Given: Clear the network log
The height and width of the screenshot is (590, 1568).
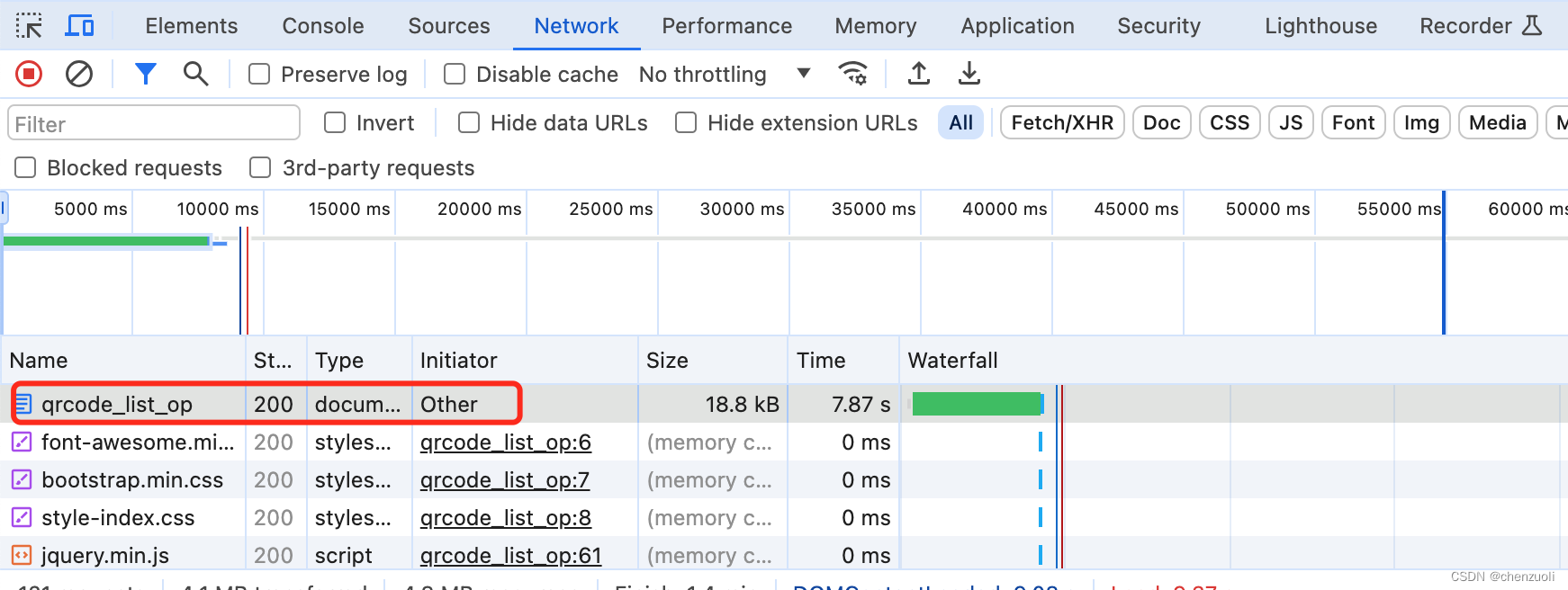Looking at the screenshot, I should coord(79,74).
